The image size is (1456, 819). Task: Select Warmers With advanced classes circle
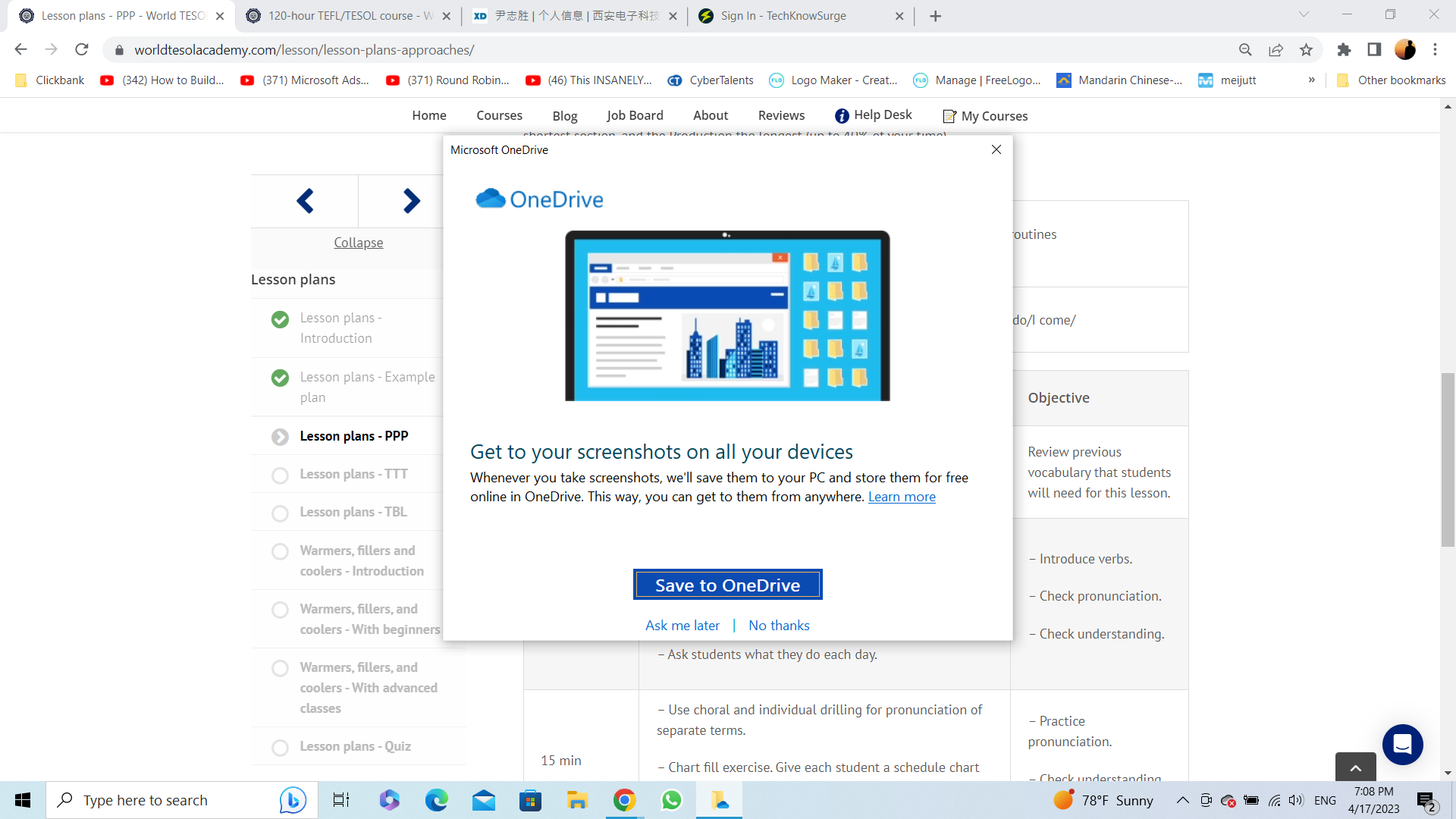tap(280, 668)
